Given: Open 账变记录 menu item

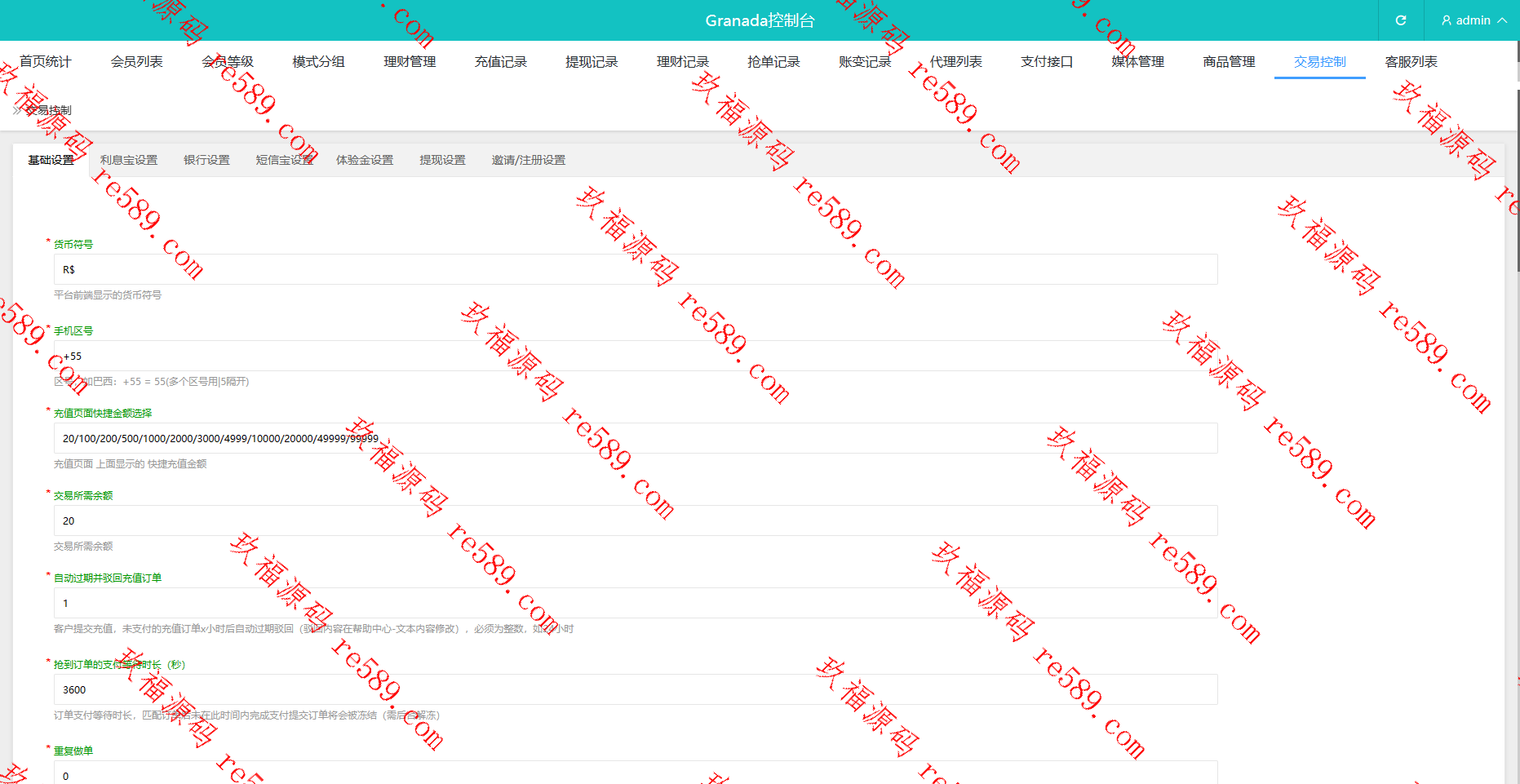Looking at the screenshot, I should pyautogui.click(x=865, y=61).
